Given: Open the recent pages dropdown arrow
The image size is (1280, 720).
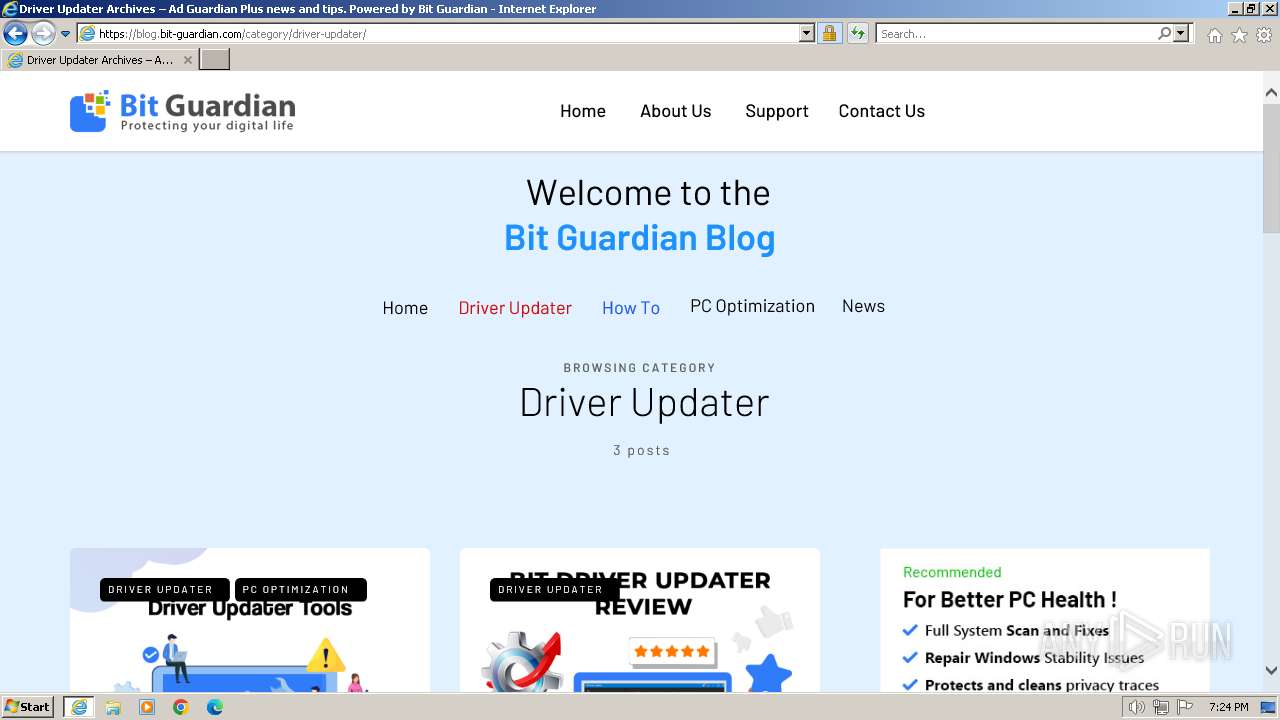Looking at the screenshot, I should click(x=65, y=34).
